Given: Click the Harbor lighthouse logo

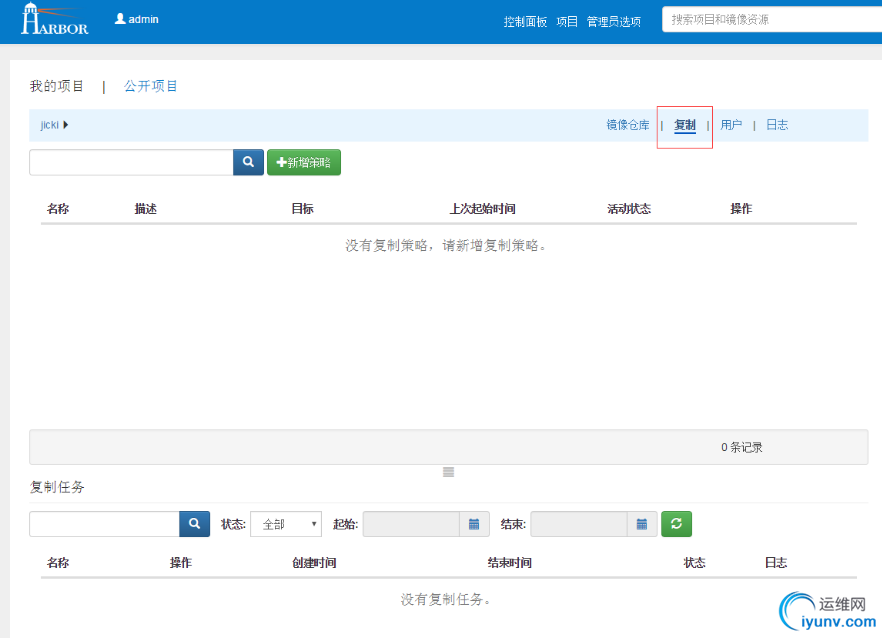Looking at the screenshot, I should 55,20.
